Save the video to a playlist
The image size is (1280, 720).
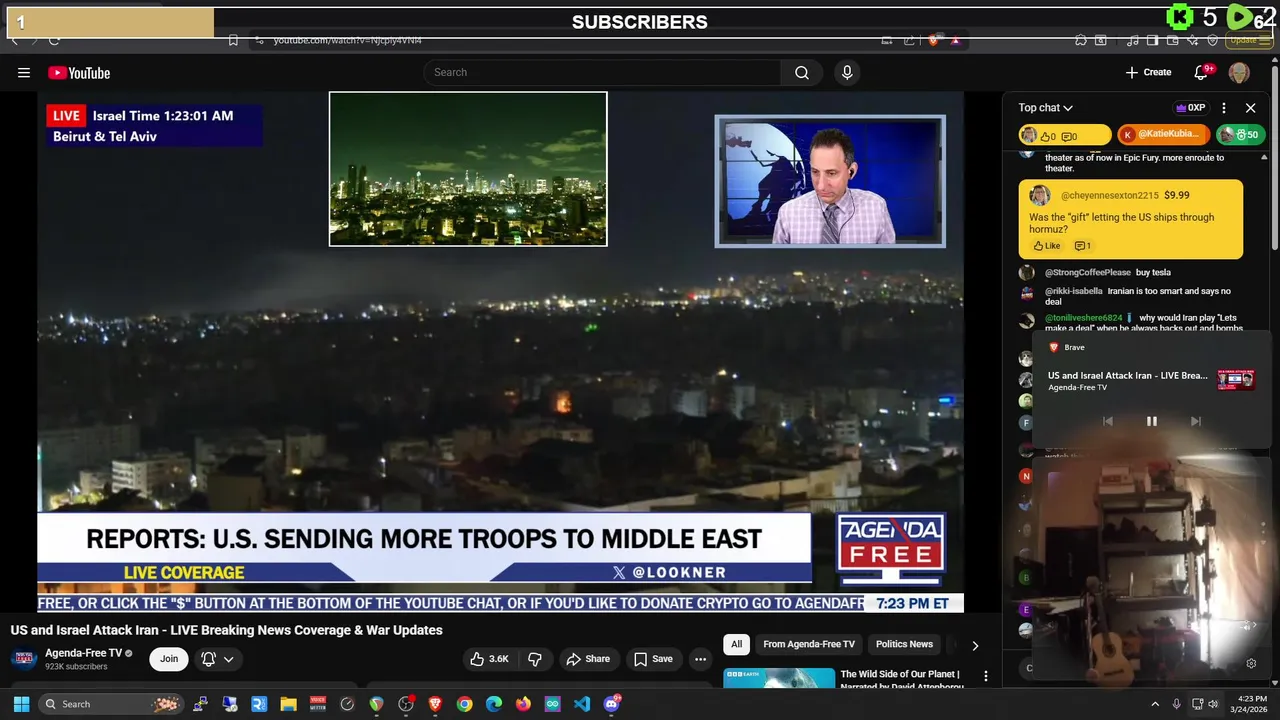coord(652,659)
